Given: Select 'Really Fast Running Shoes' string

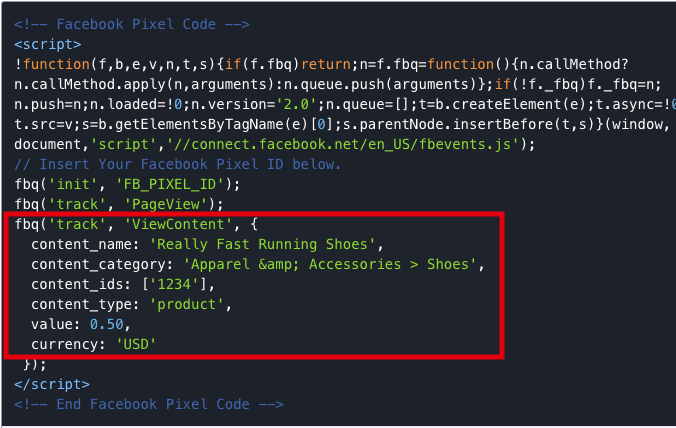Looking at the screenshot, I should click(x=263, y=244).
